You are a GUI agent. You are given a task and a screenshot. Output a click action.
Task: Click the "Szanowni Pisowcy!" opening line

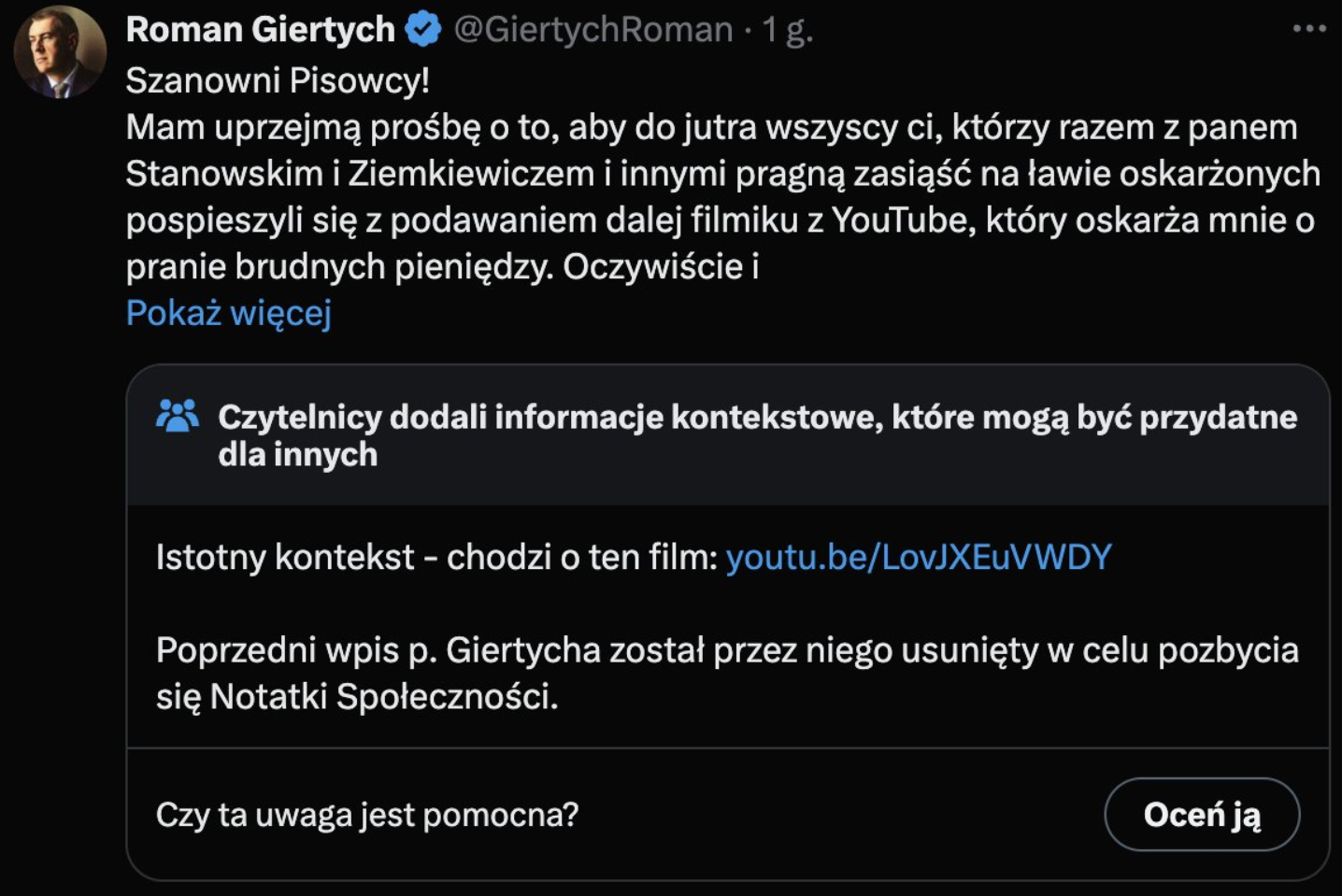point(278,80)
